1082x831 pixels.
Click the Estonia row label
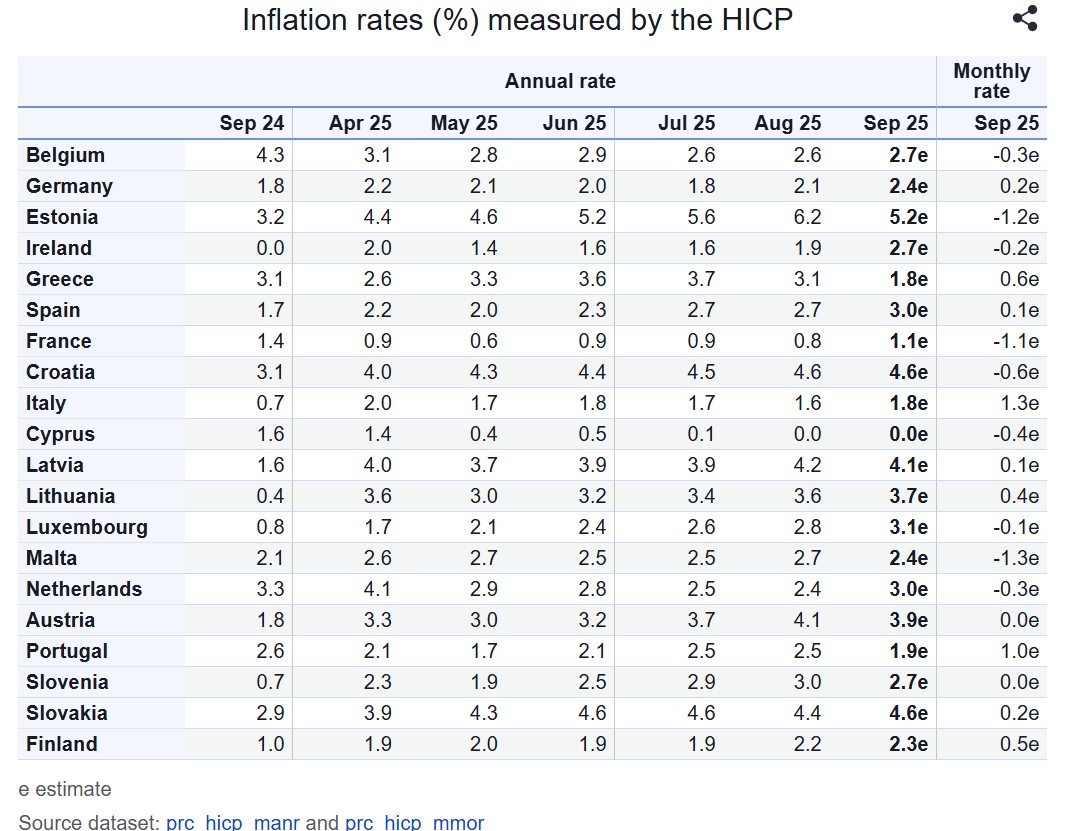(x=62, y=217)
